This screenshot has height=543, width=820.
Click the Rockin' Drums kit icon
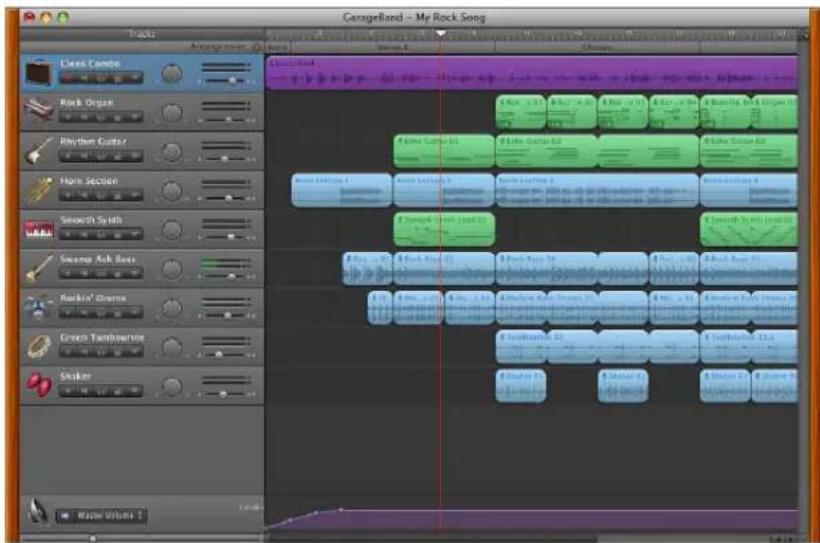point(39,307)
